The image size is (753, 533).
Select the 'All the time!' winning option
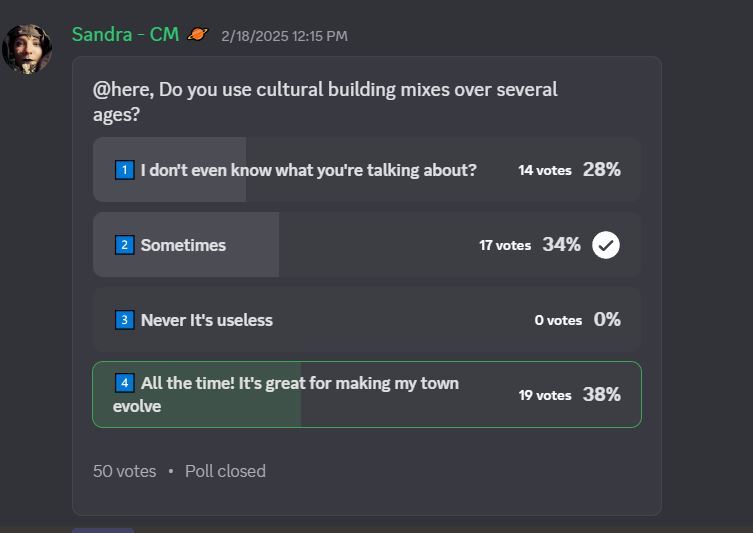tap(367, 394)
